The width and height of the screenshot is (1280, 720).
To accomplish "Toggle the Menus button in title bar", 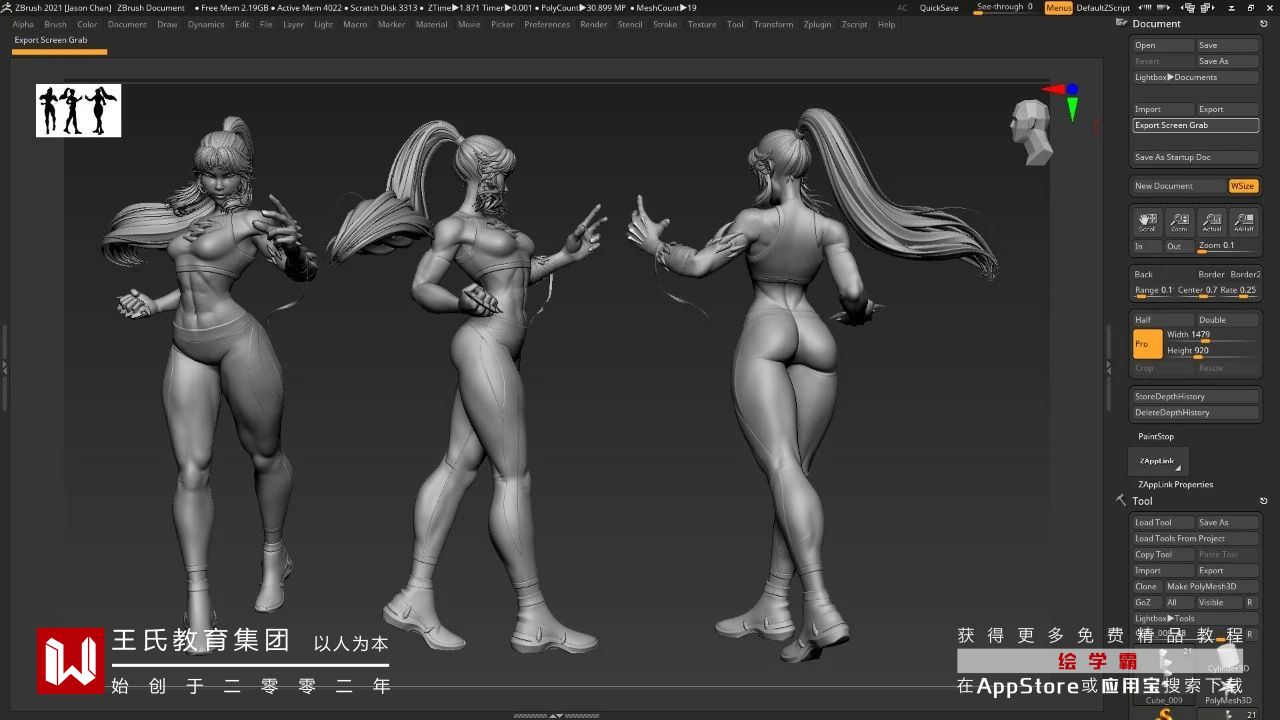I will point(1059,8).
